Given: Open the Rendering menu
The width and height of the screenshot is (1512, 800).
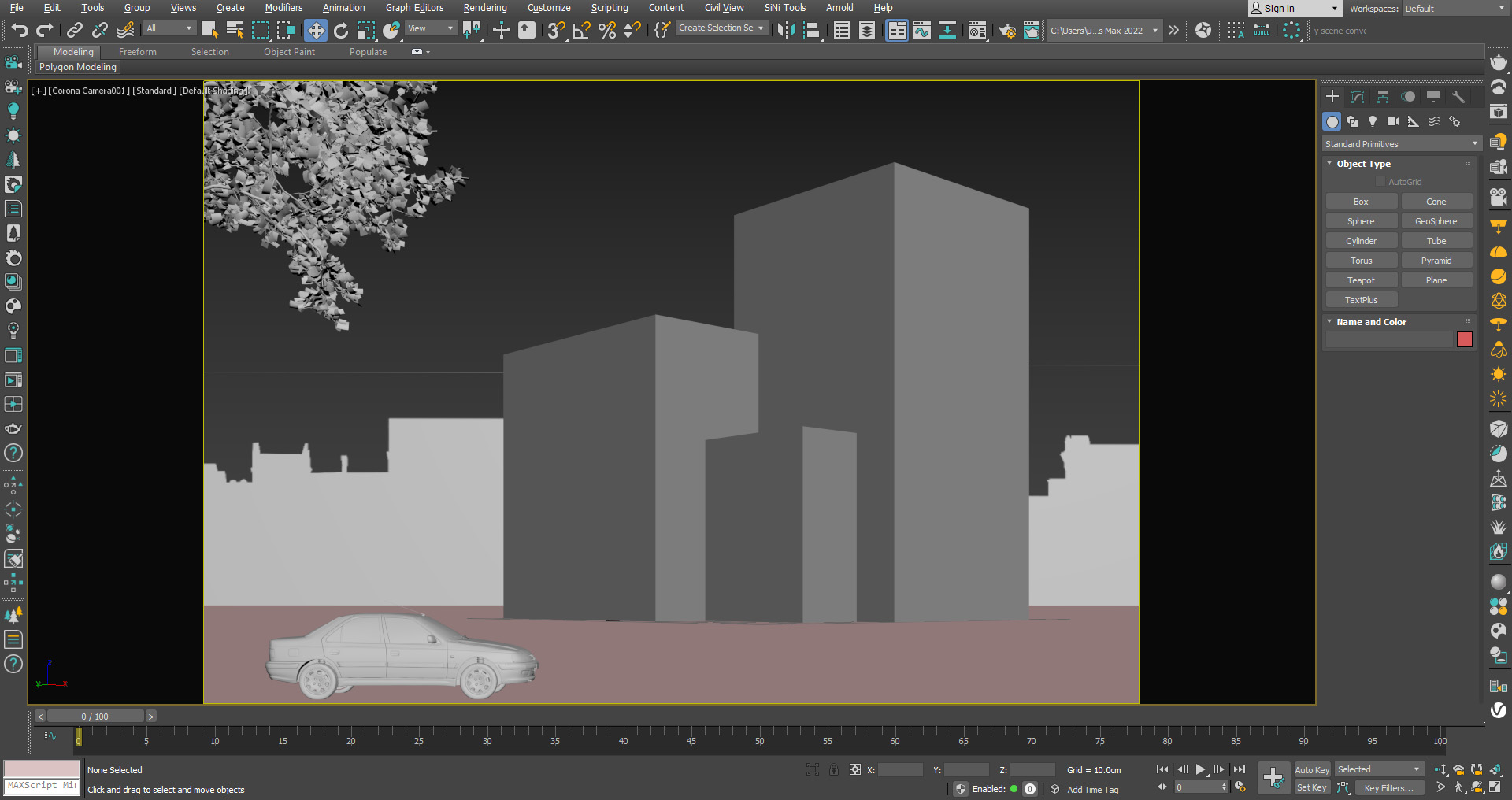Looking at the screenshot, I should click(484, 8).
